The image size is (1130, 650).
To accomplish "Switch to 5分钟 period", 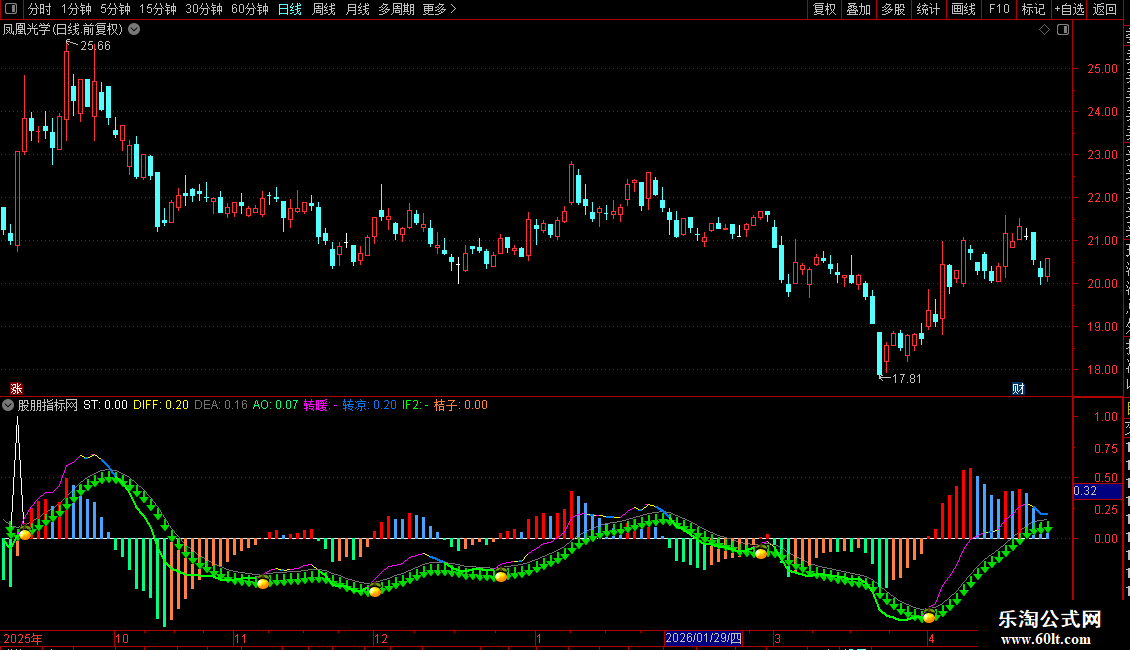I will coord(115,9).
